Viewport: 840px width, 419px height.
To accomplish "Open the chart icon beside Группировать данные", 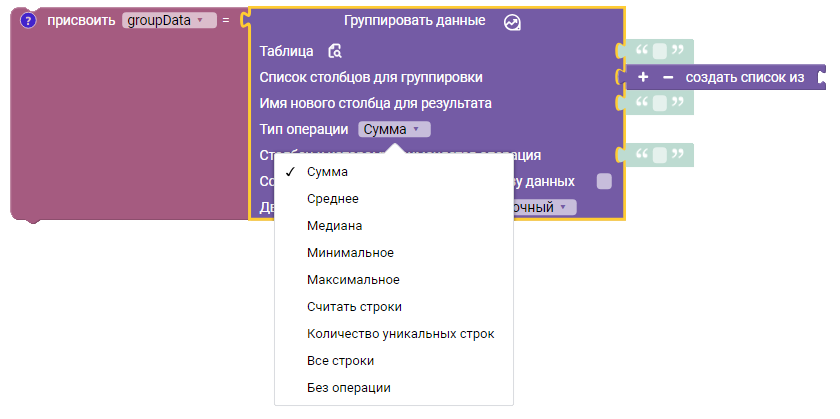I will click(512, 22).
